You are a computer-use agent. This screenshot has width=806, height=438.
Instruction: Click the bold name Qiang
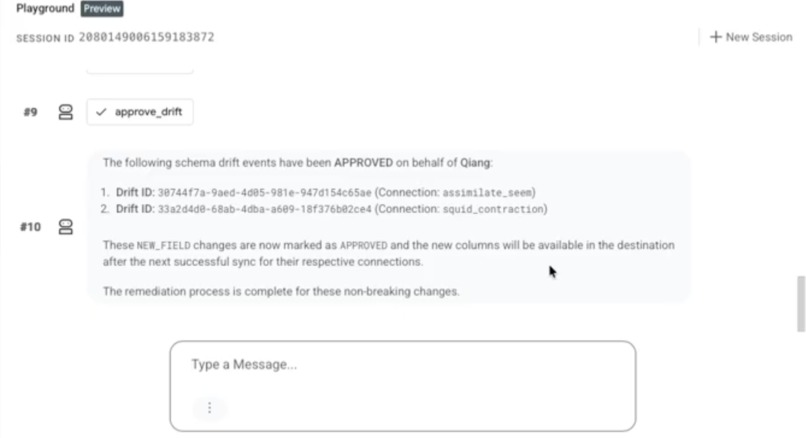click(x=474, y=163)
